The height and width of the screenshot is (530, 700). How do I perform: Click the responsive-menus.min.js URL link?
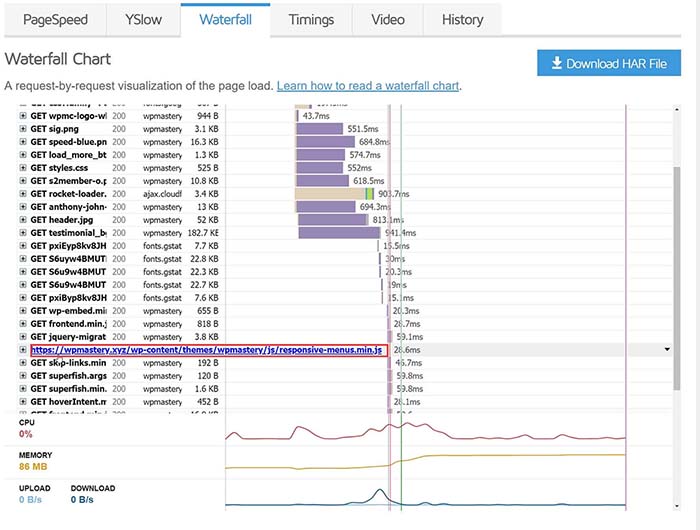coord(208,350)
